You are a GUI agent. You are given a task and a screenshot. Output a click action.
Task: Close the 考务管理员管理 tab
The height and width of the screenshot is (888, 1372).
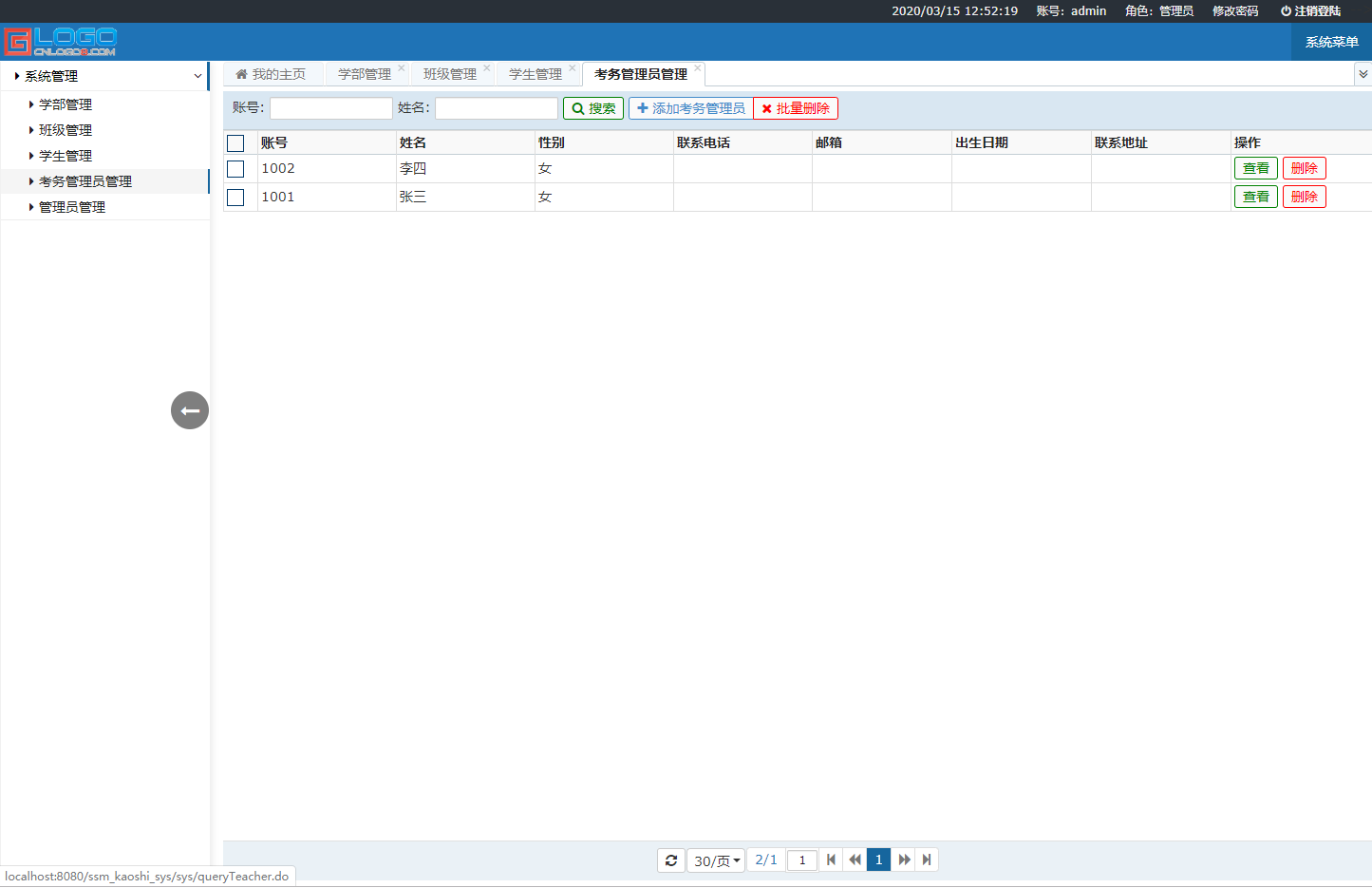click(x=698, y=68)
